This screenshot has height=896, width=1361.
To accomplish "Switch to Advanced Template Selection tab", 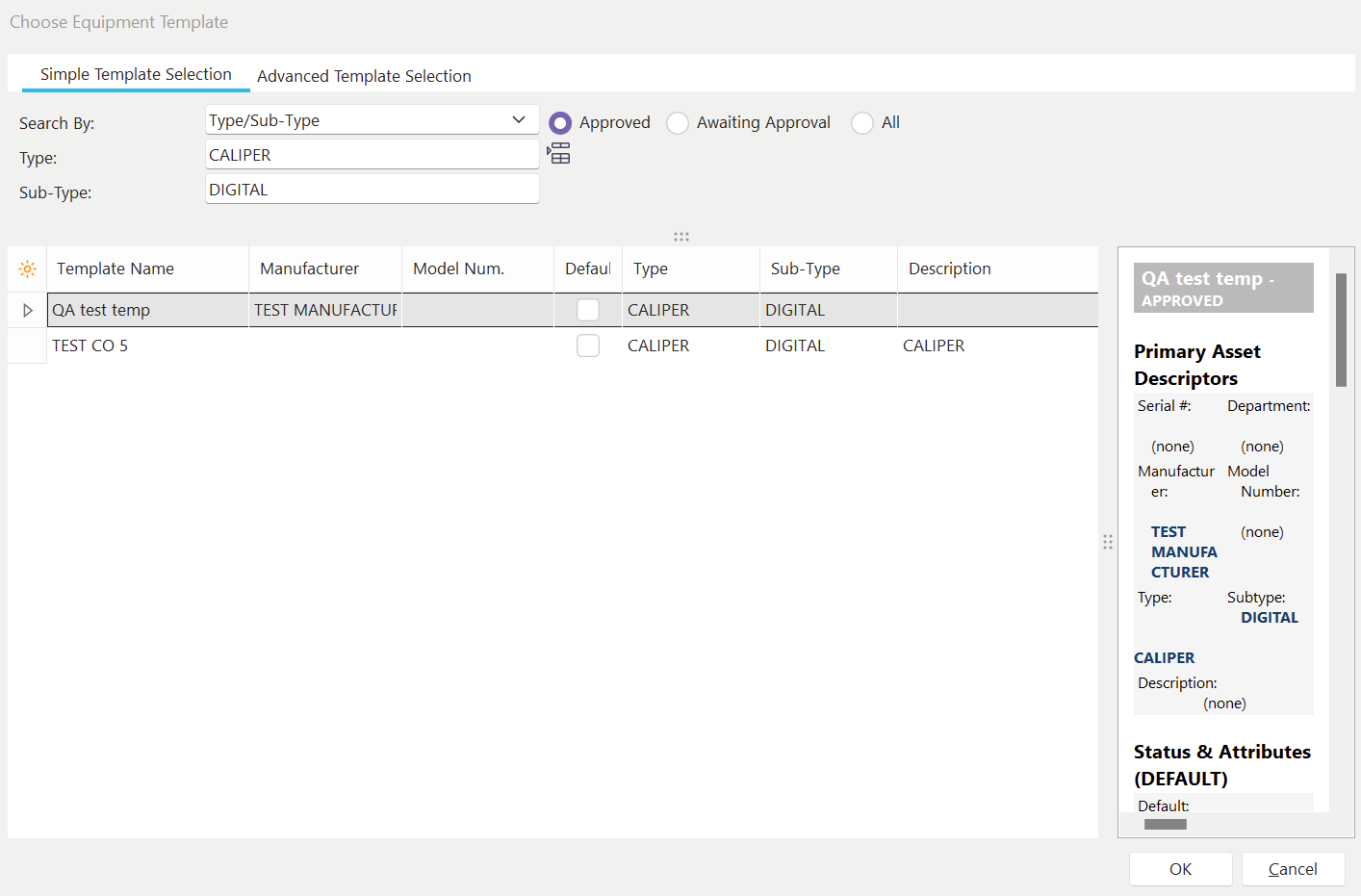I will [364, 76].
